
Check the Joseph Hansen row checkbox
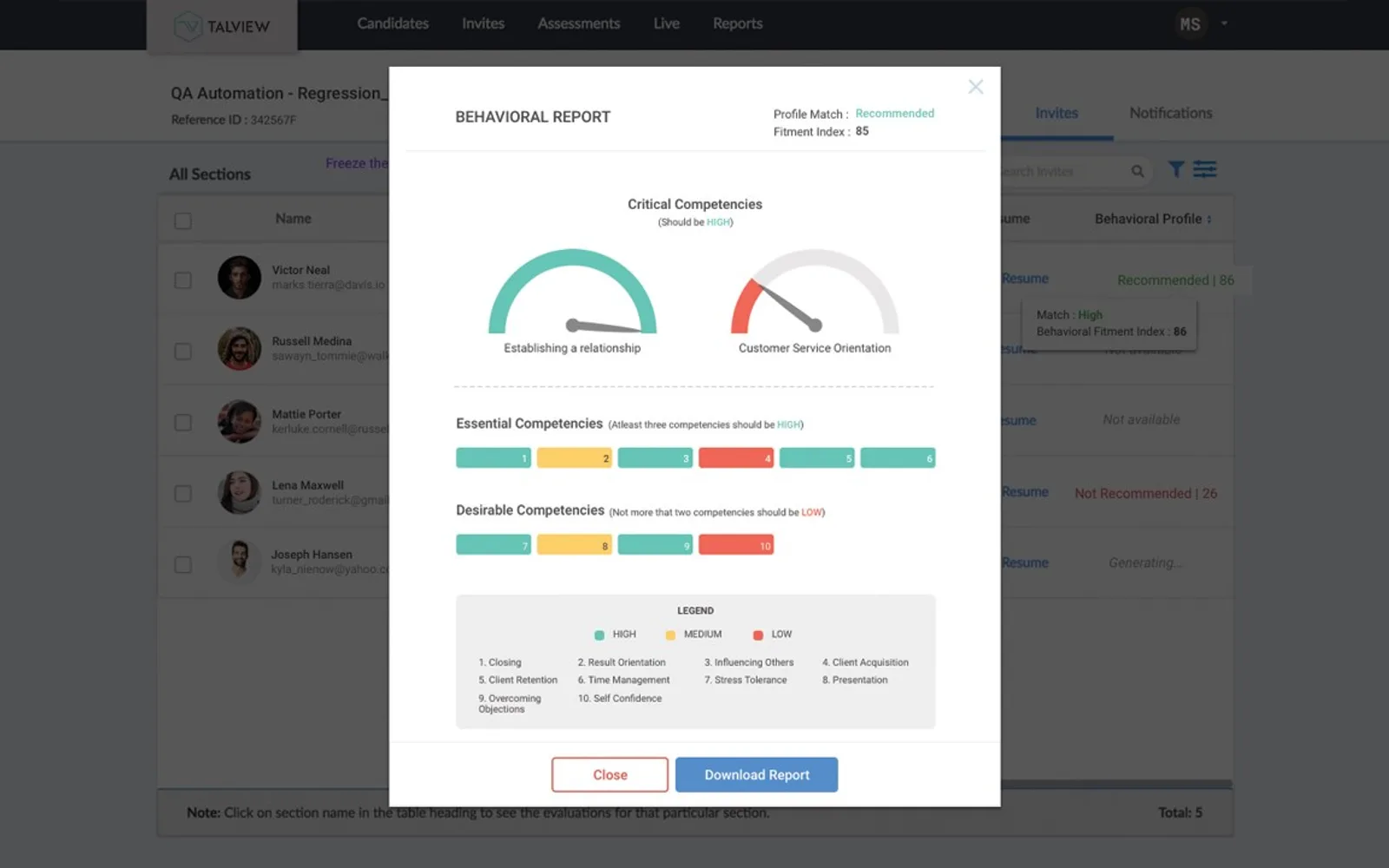(x=183, y=565)
